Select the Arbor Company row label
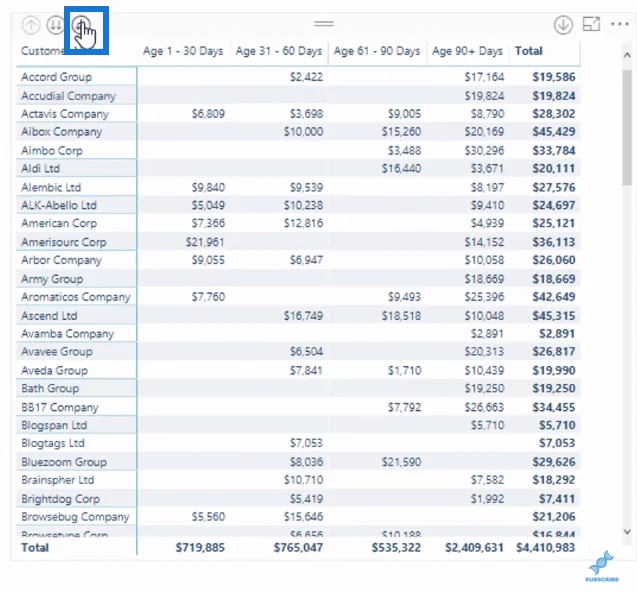This screenshot has width=637, height=593. pyautogui.click(x=61, y=260)
